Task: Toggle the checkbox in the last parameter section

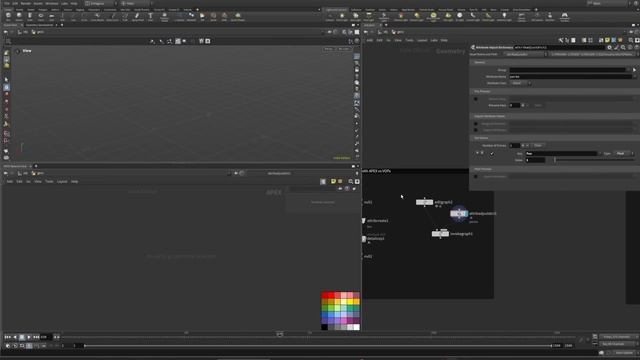Action: point(476,176)
